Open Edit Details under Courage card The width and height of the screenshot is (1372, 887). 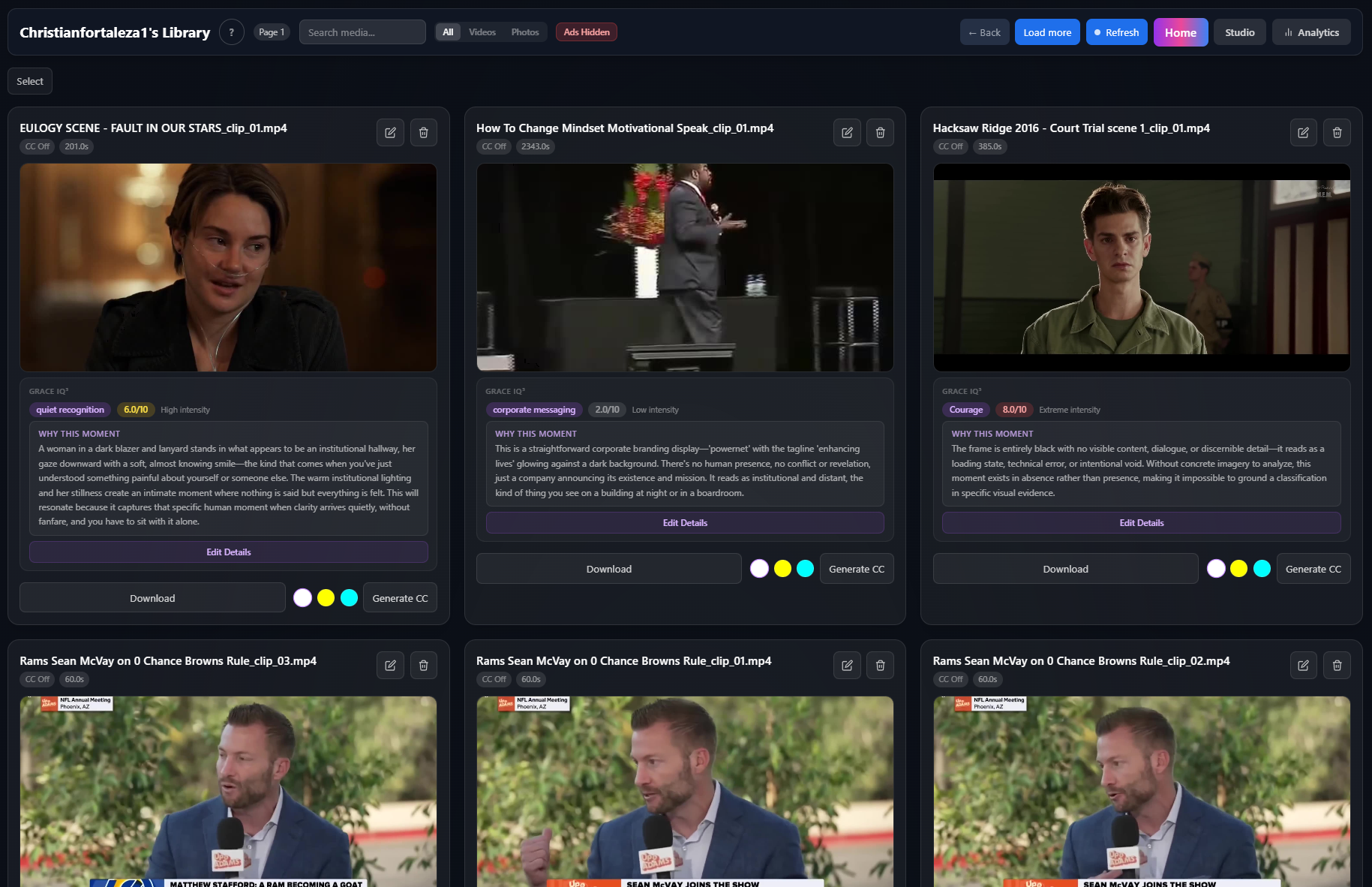point(1142,523)
